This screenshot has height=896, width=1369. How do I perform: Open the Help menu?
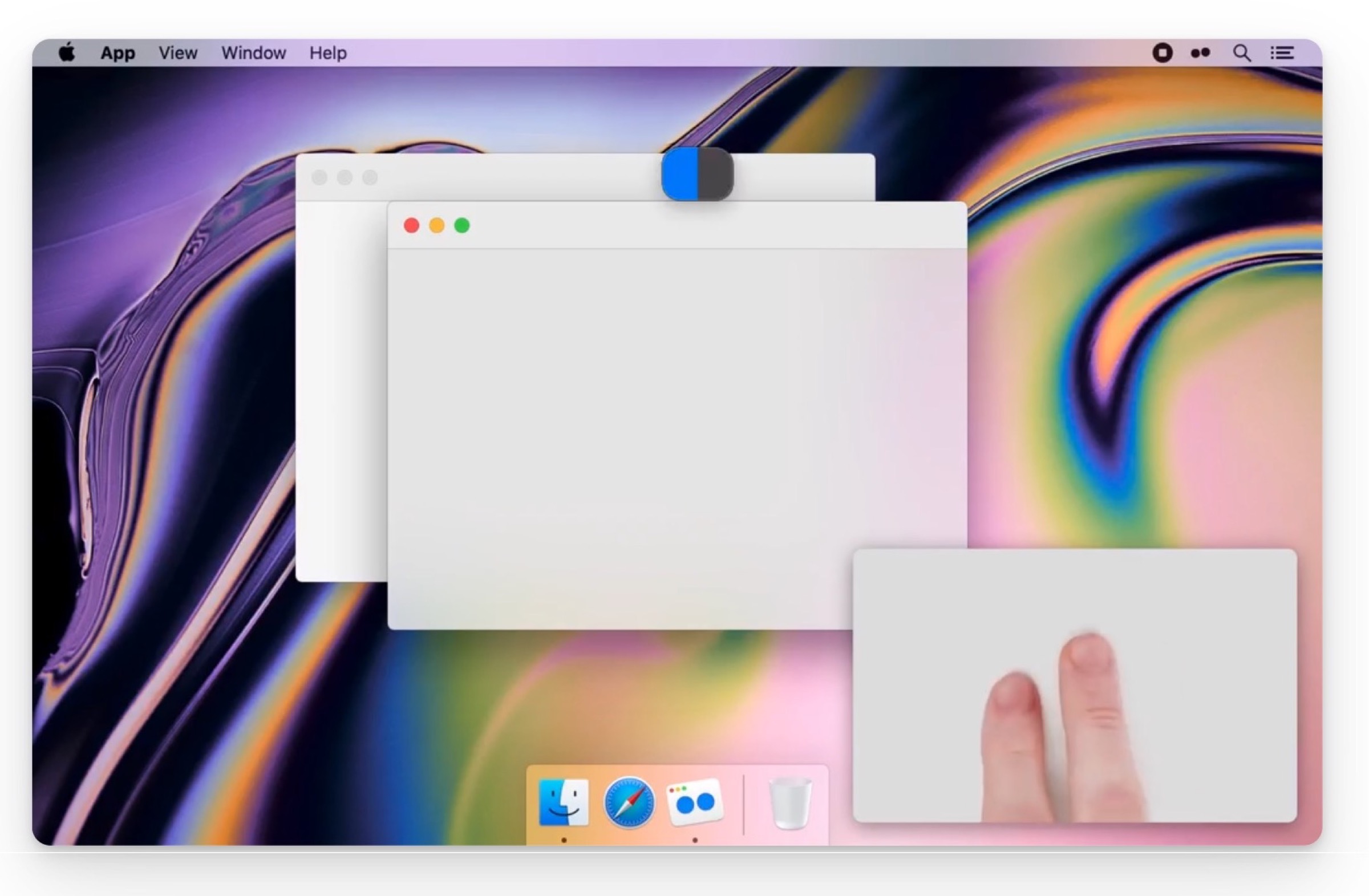click(328, 53)
